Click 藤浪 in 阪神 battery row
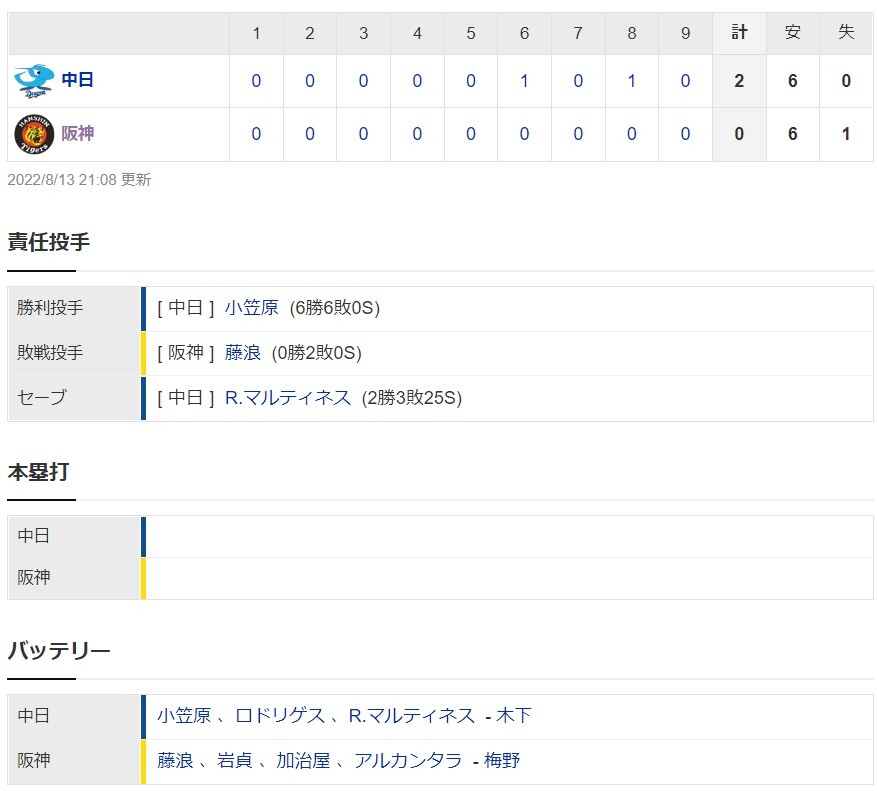Image resolution: width=877 pixels, height=791 pixels. 175,761
